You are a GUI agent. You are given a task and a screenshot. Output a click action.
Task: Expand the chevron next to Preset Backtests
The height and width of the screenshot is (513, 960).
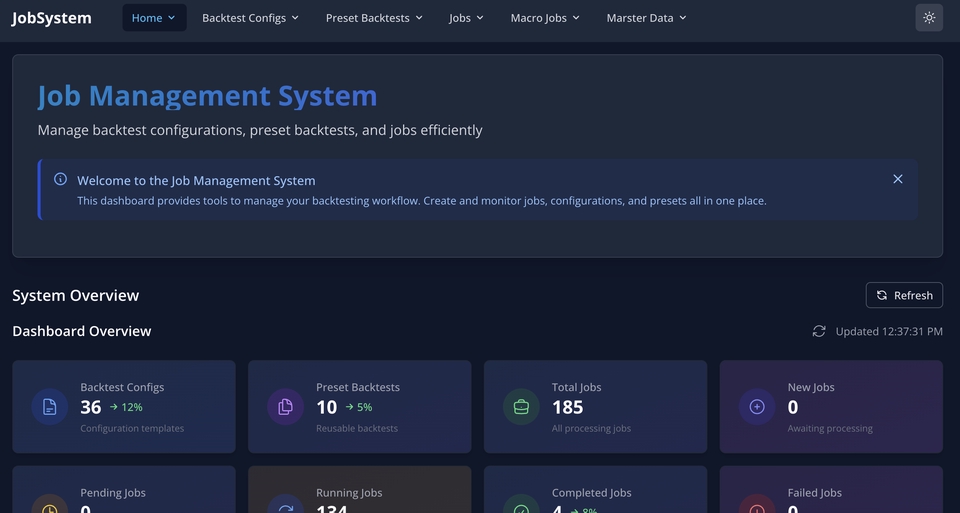pos(419,18)
